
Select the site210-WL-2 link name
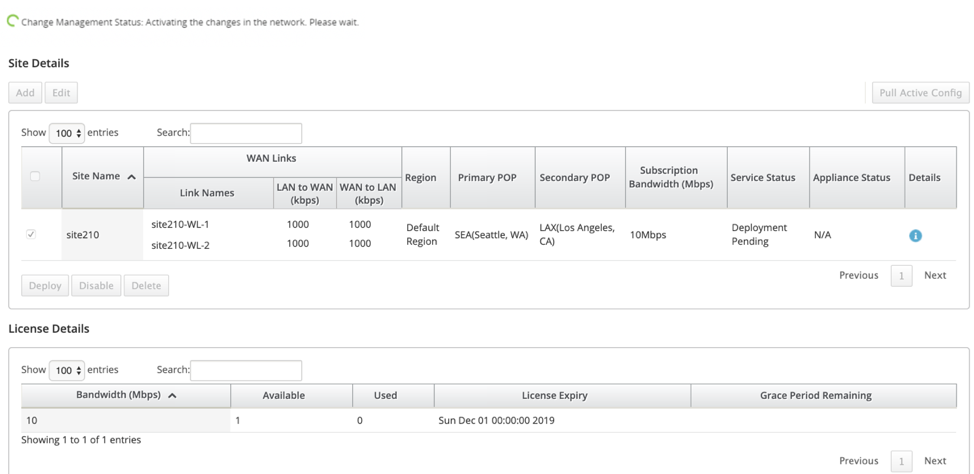(x=180, y=245)
